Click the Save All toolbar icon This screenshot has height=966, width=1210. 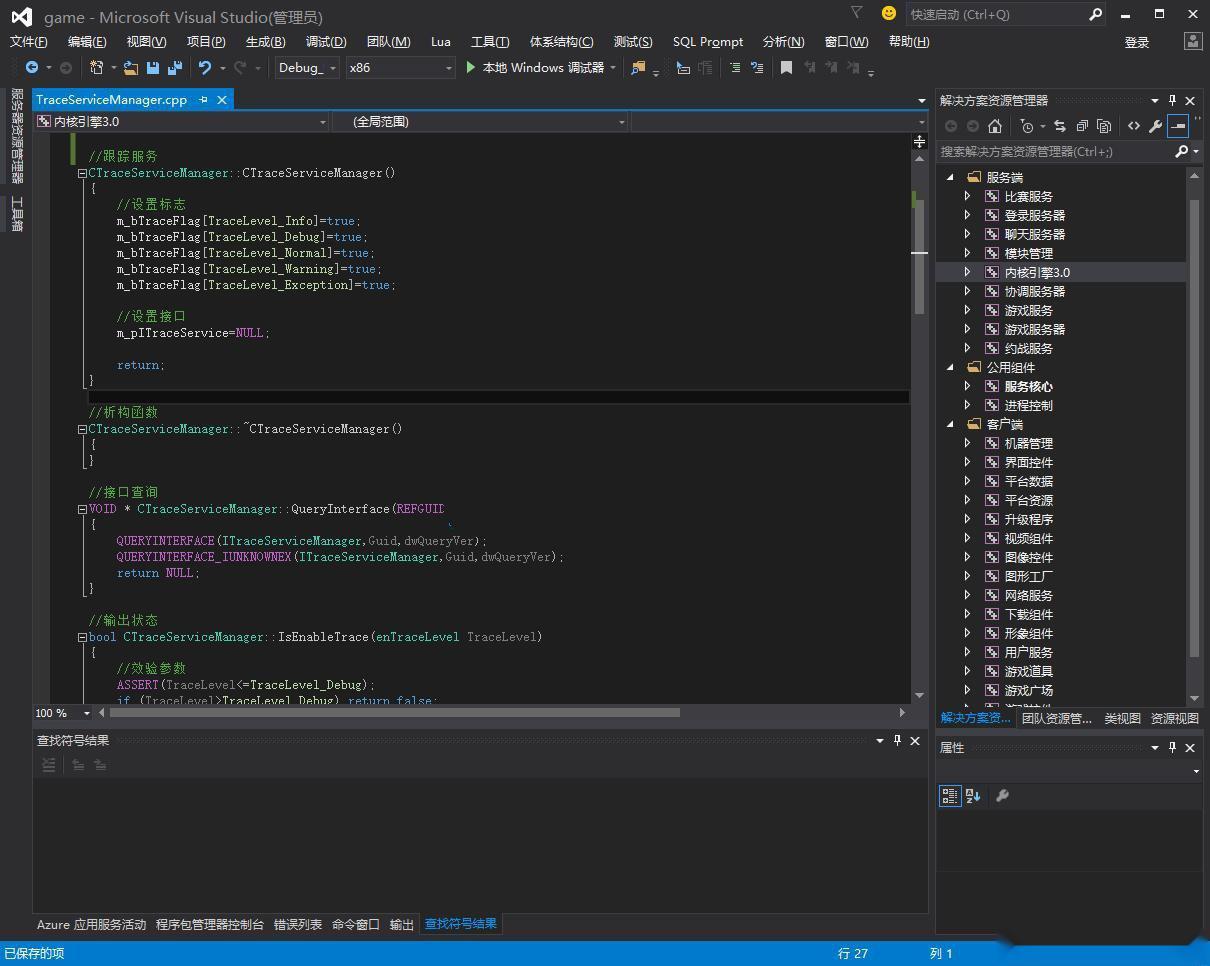point(174,68)
